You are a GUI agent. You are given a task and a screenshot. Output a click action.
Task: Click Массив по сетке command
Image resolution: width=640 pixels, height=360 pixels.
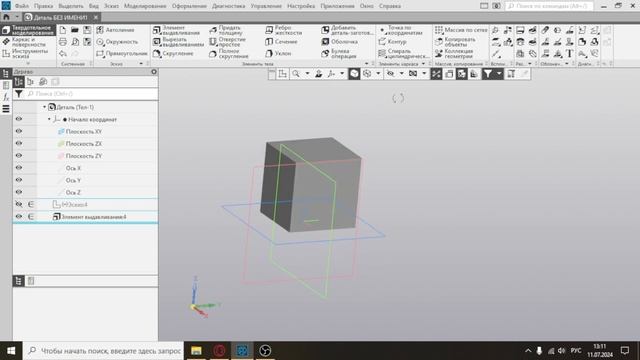coord(461,30)
